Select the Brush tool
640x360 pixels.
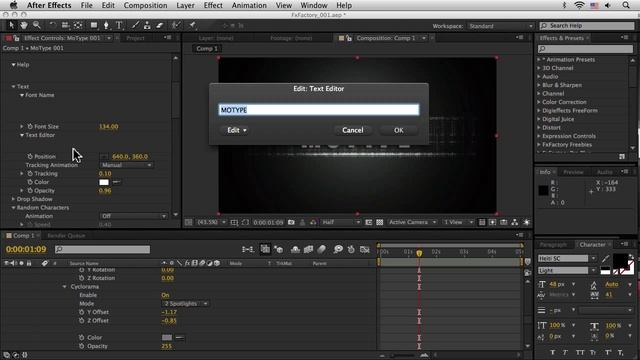point(135,25)
